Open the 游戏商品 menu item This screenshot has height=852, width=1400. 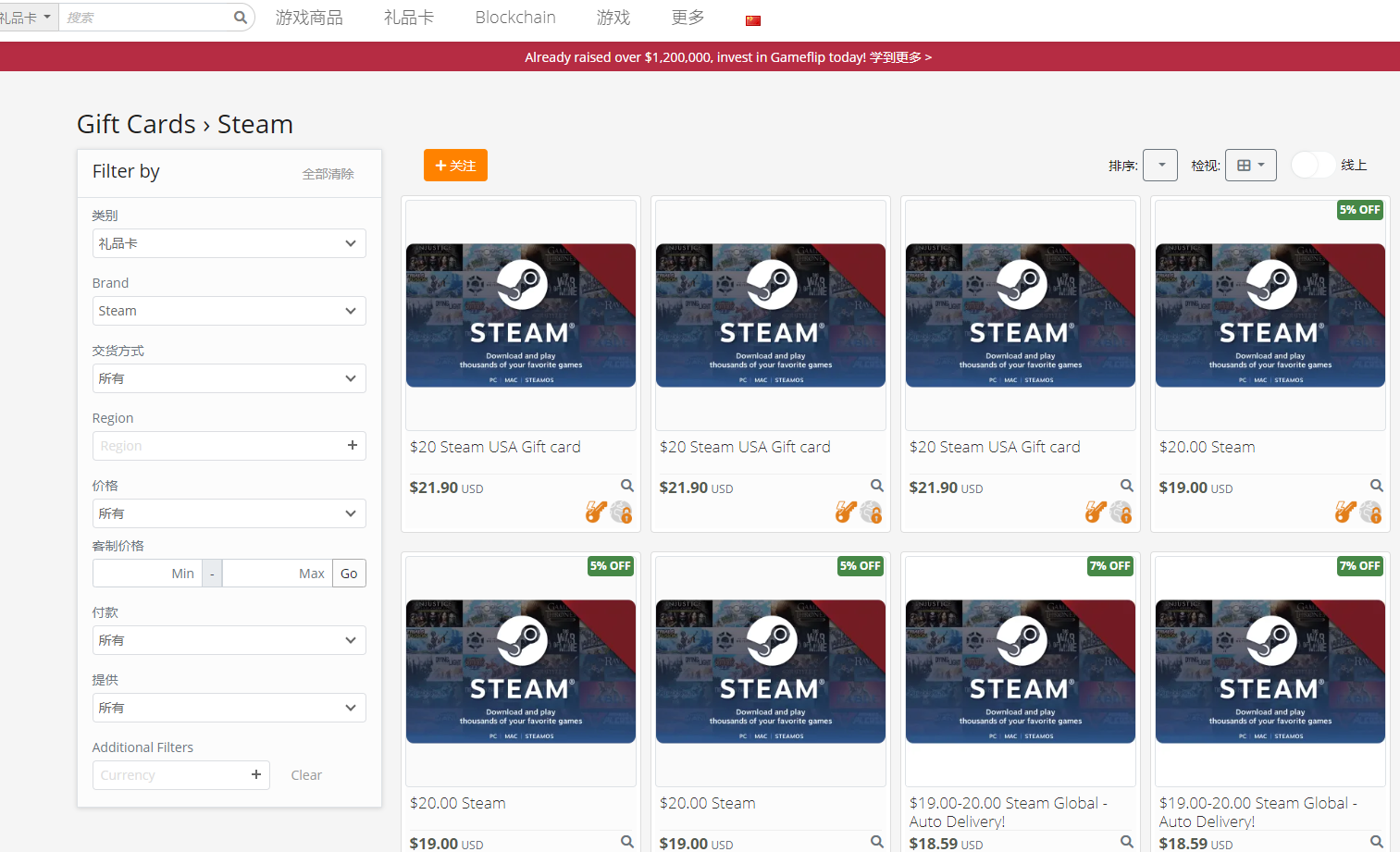[309, 18]
